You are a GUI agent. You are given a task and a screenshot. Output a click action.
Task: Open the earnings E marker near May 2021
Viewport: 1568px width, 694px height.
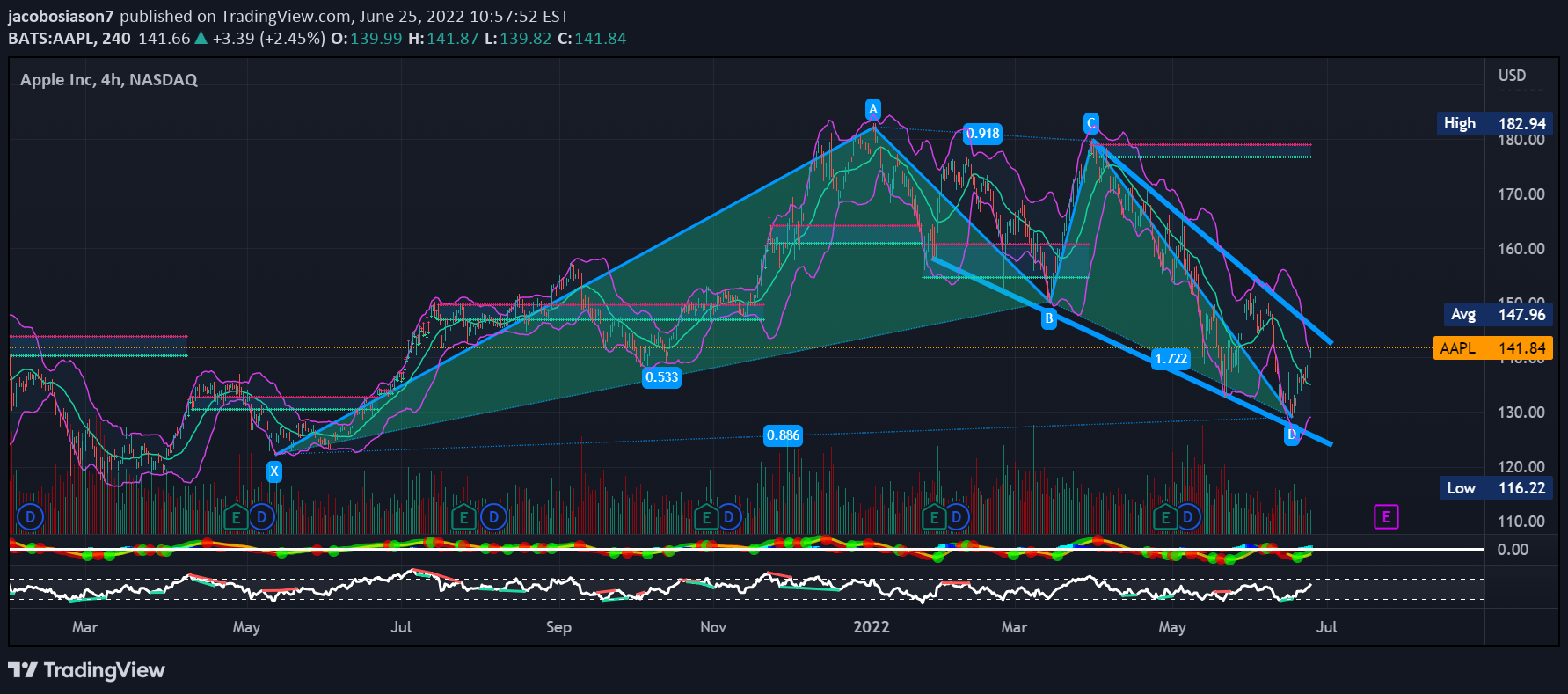pyautogui.click(x=236, y=517)
